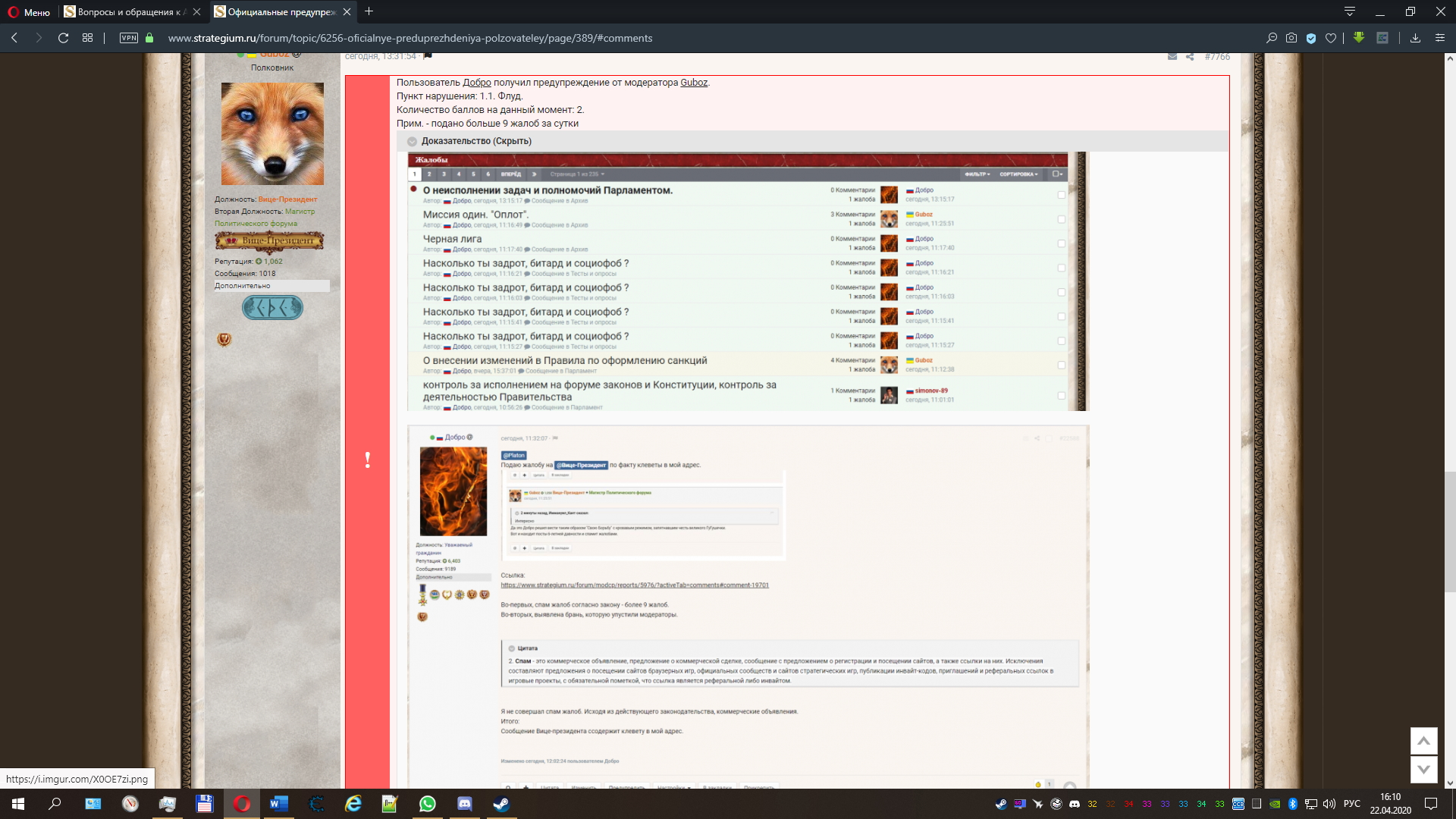Send message via envelope icon on post
Viewport: 1456px width, 819px height.
pos(1172,57)
